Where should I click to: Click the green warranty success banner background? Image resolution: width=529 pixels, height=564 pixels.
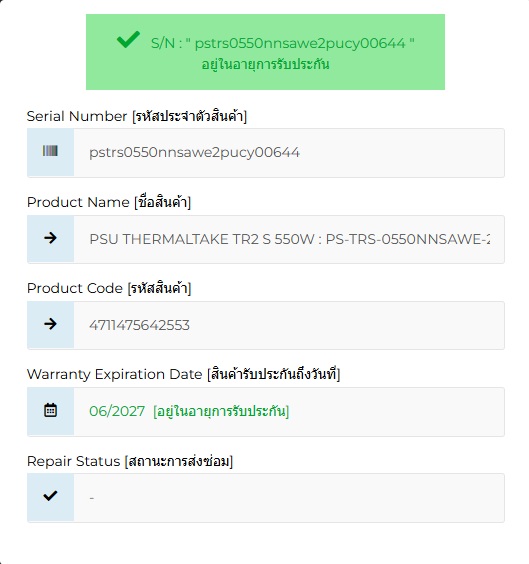tap(265, 52)
